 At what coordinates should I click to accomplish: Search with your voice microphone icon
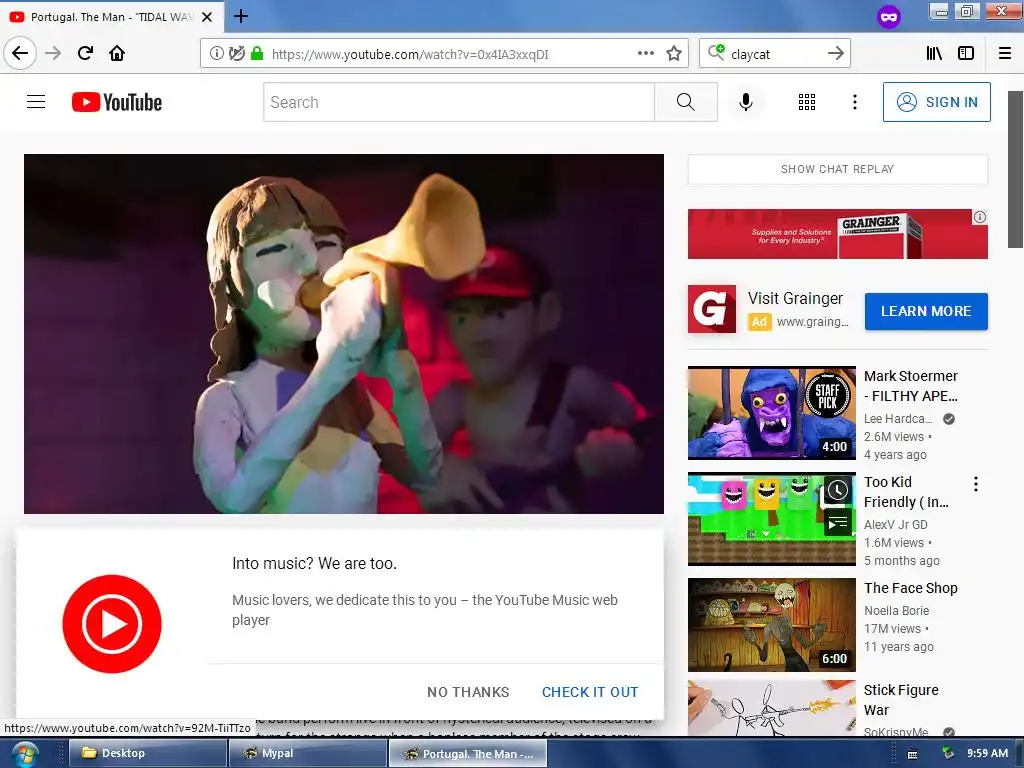coord(746,102)
